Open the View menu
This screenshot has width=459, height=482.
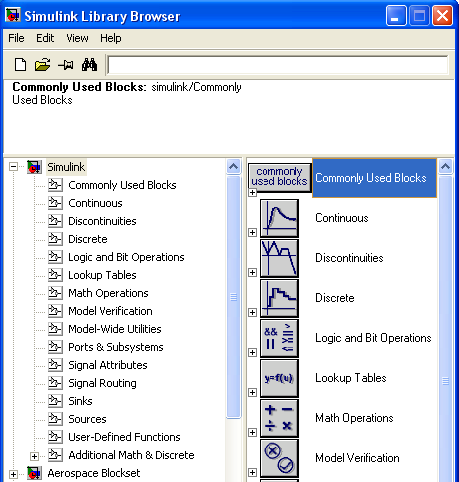77,38
